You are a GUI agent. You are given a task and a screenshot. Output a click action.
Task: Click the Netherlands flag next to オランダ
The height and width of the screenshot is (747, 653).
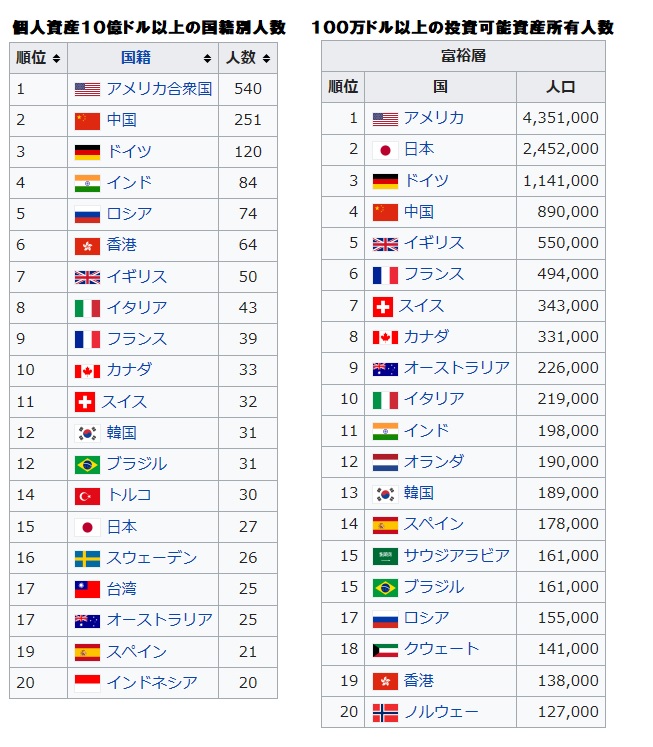385,461
